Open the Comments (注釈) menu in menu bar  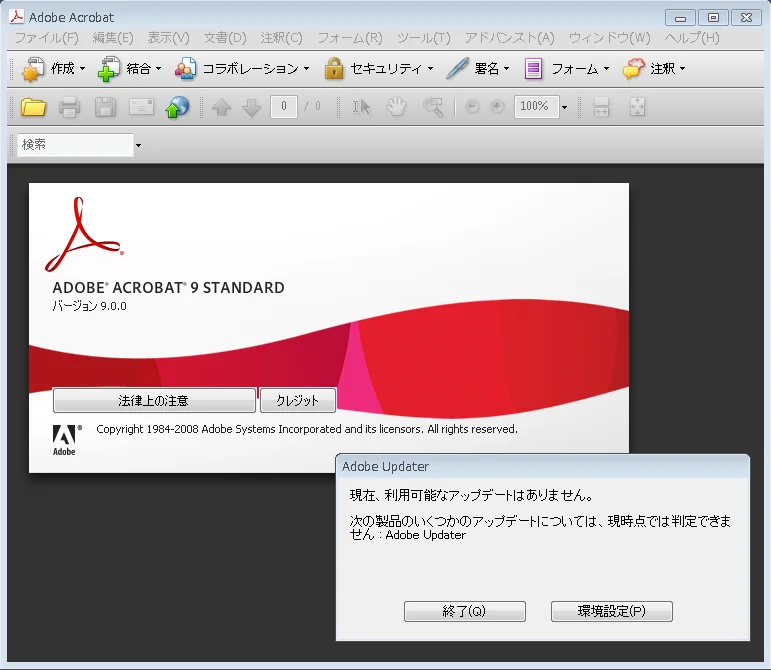281,38
